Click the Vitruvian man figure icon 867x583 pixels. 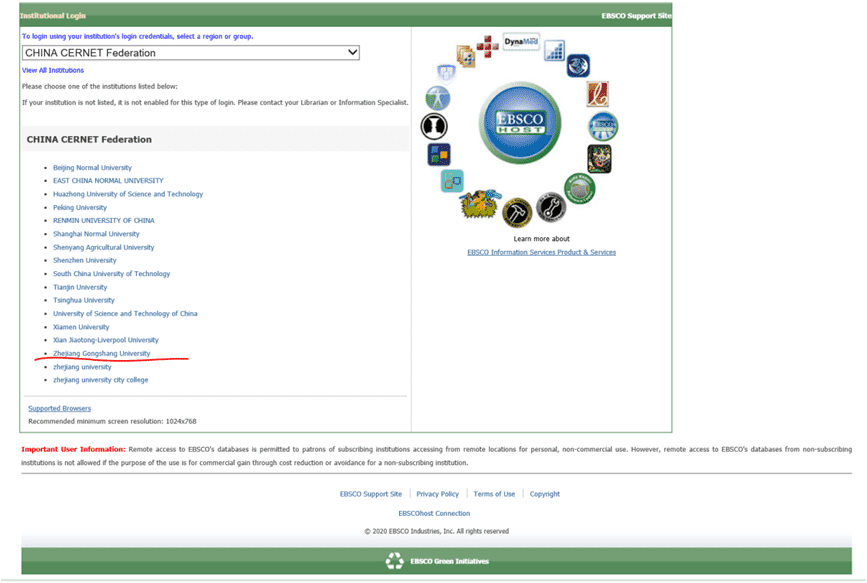437,98
